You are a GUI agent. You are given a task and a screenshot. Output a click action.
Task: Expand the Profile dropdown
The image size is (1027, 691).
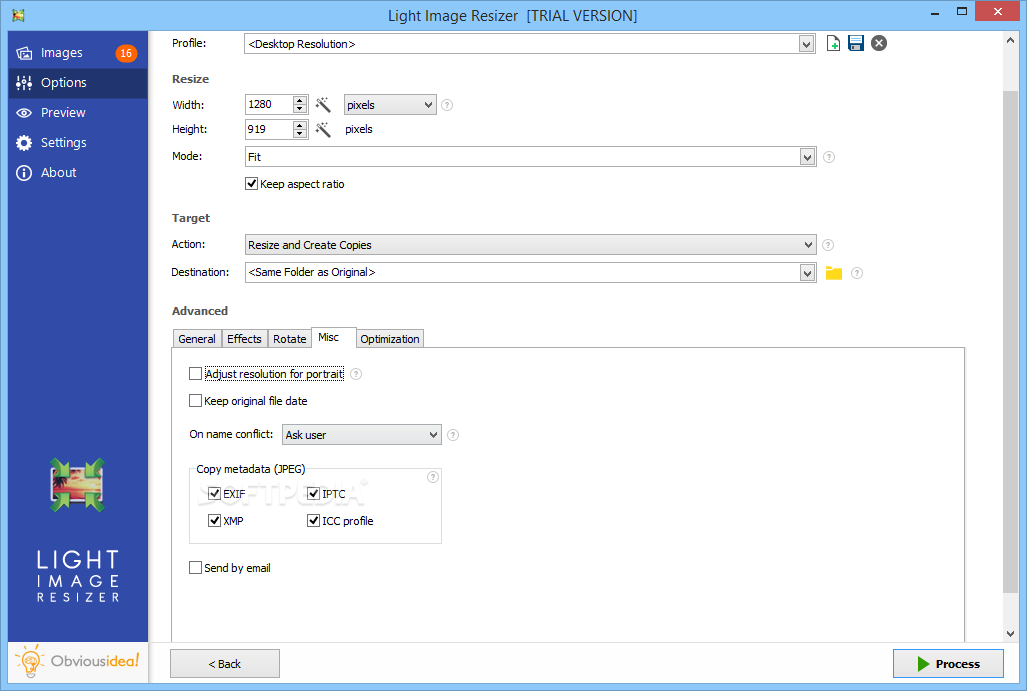point(806,44)
